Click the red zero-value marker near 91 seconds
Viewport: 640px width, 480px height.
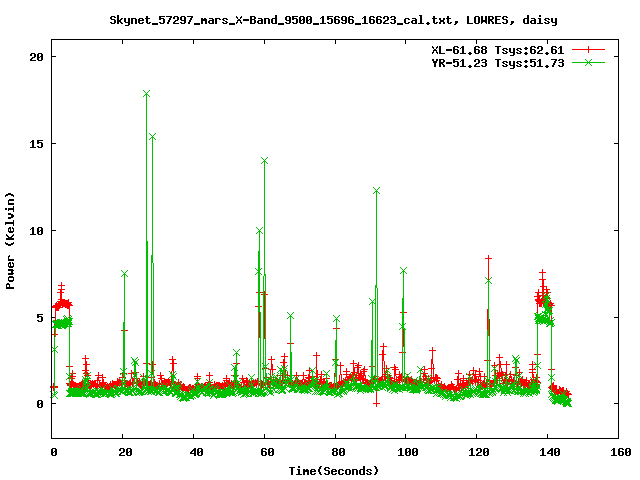coord(376,404)
